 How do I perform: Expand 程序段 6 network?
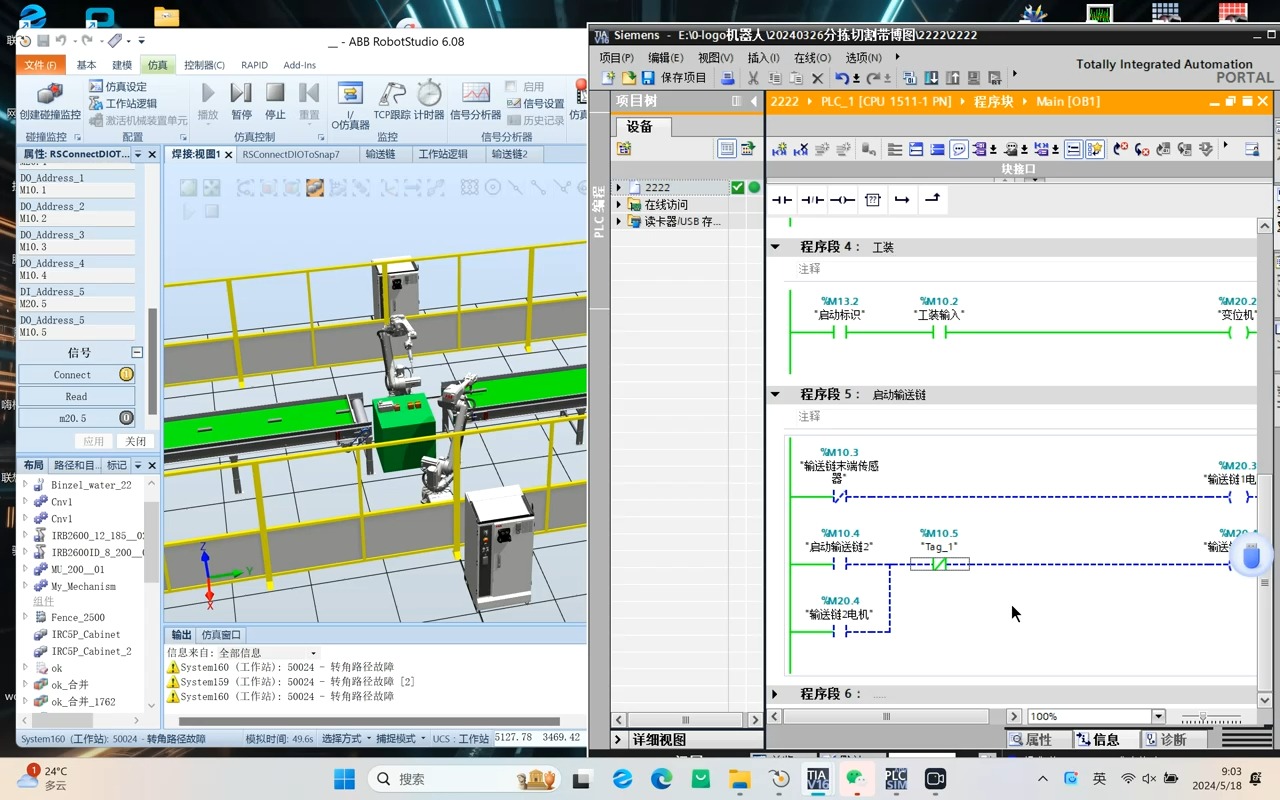point(775,693)
